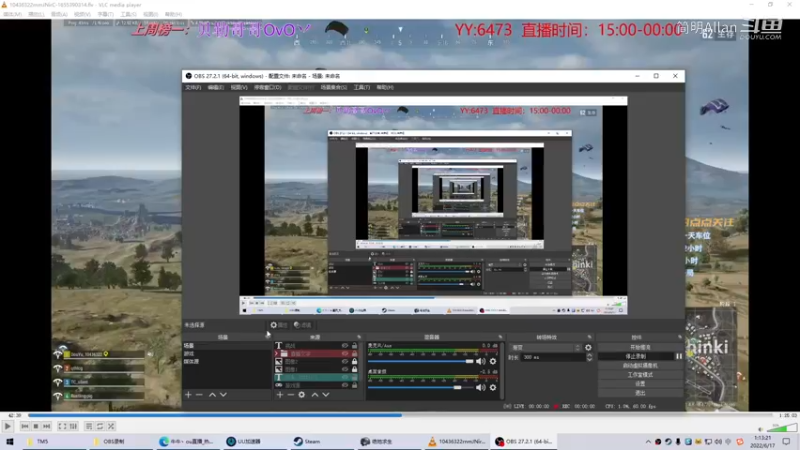Image resolution: width=800 pixels, height=450 pixels.
Task: Click the VLC seek progress bar
Action: click(401, 415)
